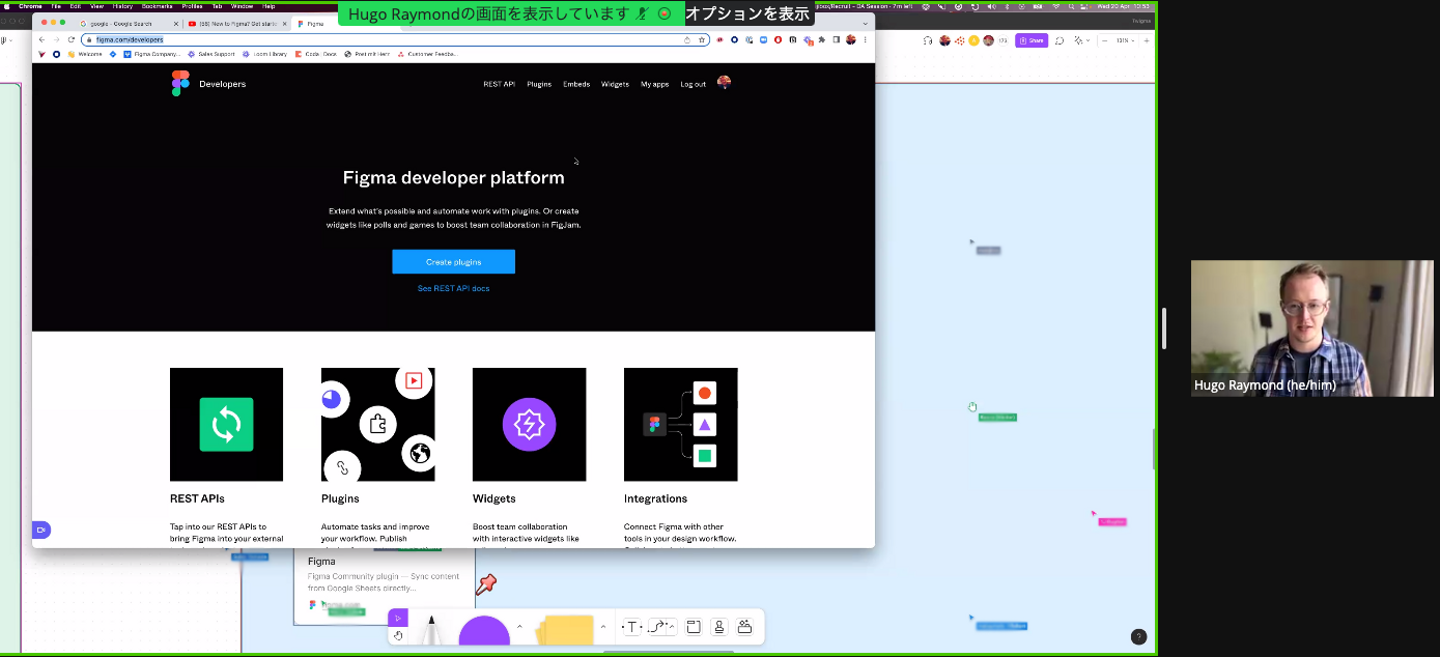This screenshot has width=1440, height=657.
Task: Pick the Section tool in FigJam toolbar
Action: click(x=693, y=627)
